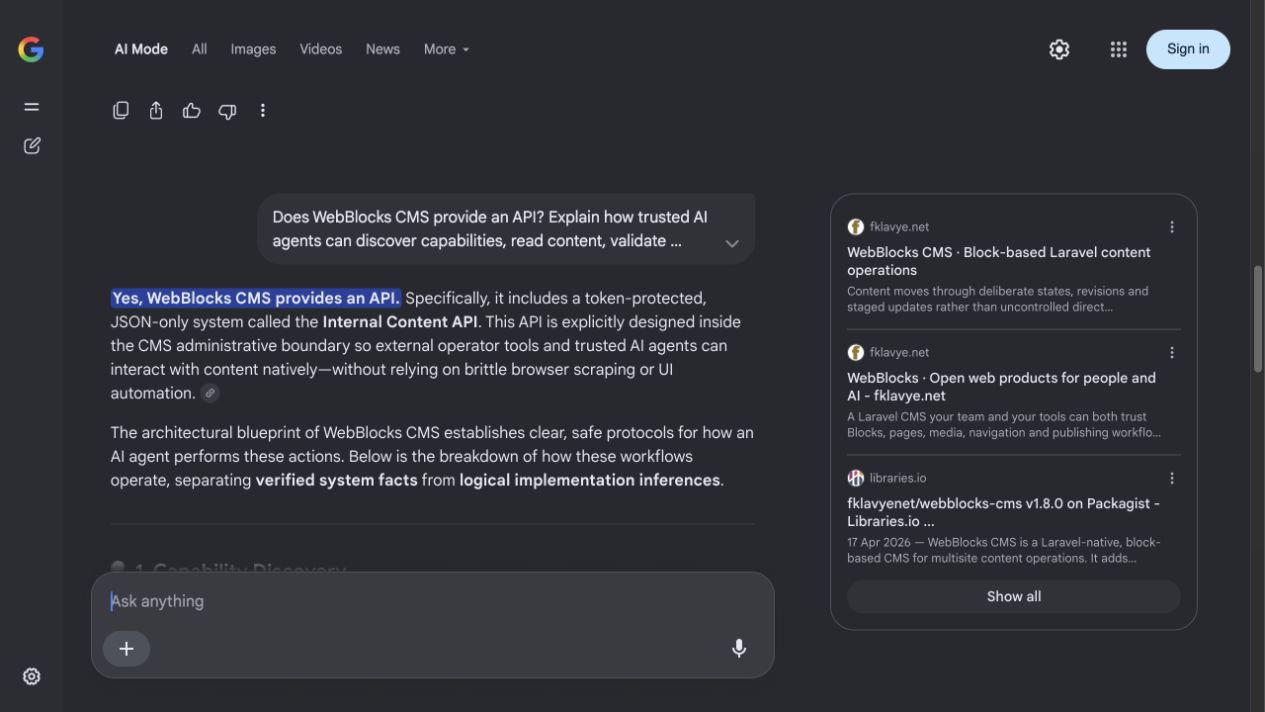Open the Google apps grid
The image size is (1265, 712).
pos(1119,49)
